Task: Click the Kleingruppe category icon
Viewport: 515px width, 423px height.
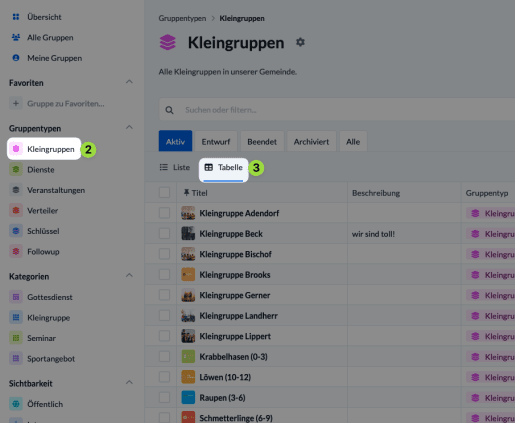Action: coord(16,317)
